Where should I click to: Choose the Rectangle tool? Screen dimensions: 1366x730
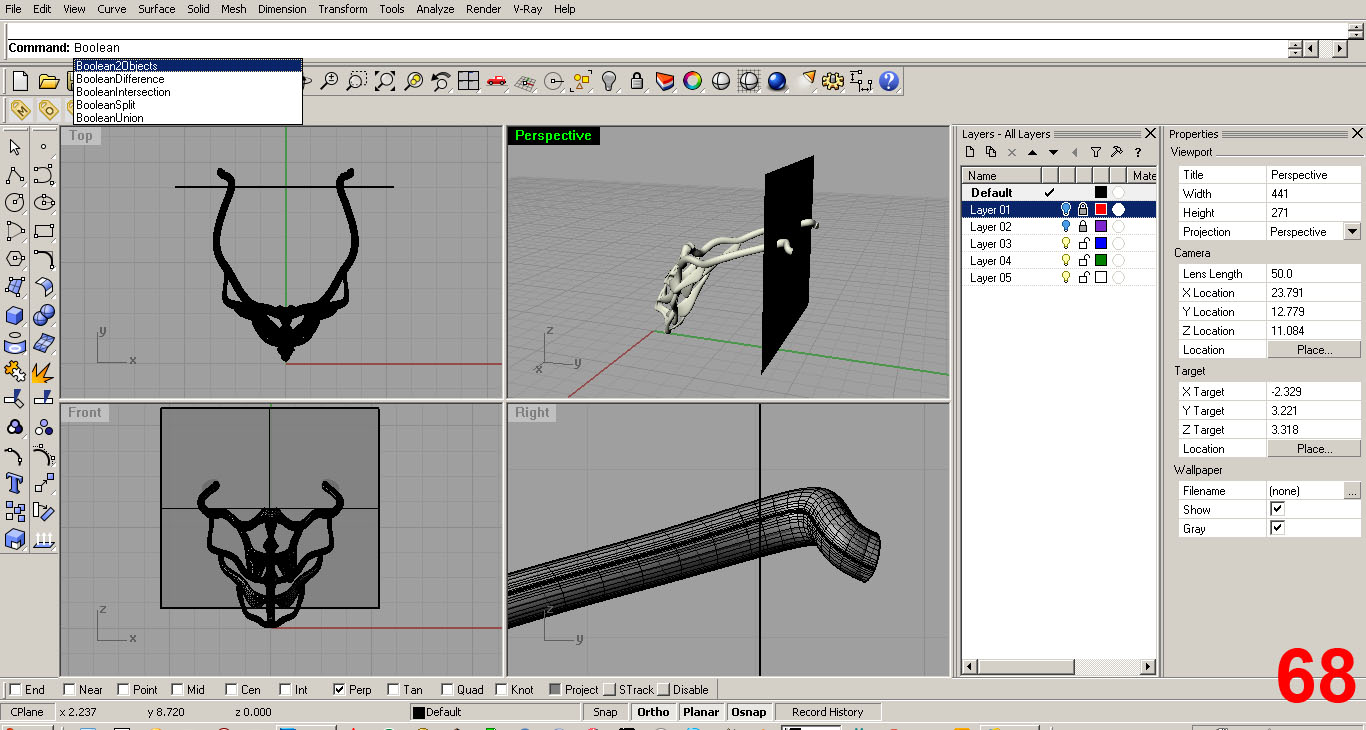(x=43, y=231)
